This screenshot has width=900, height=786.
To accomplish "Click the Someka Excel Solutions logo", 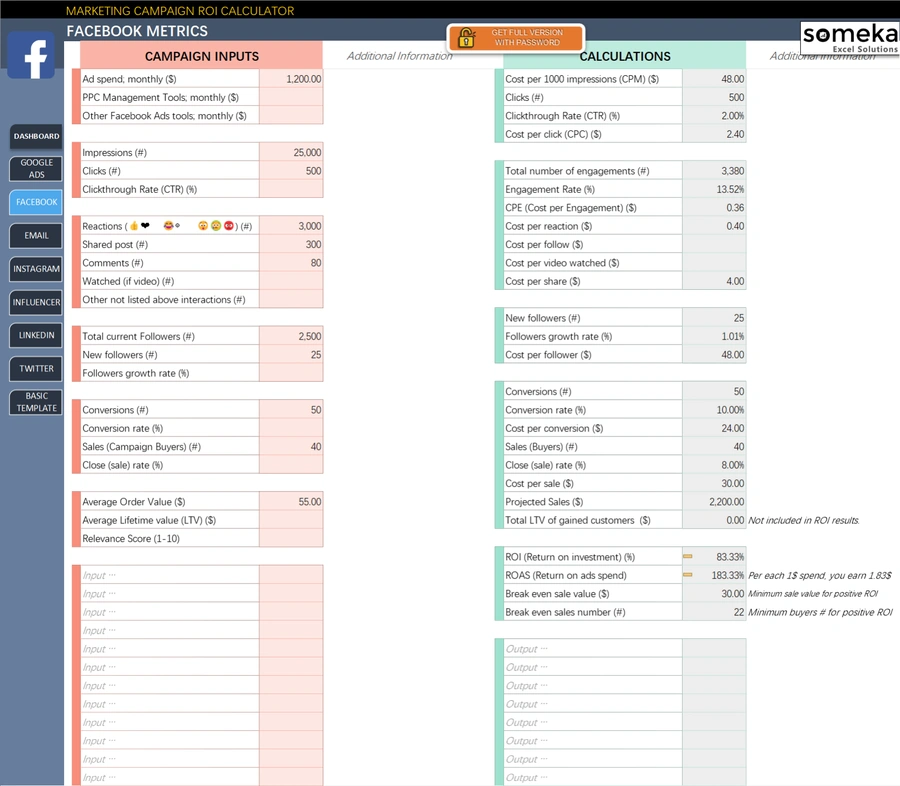I will pyautogui.click(x=850, y=38).
